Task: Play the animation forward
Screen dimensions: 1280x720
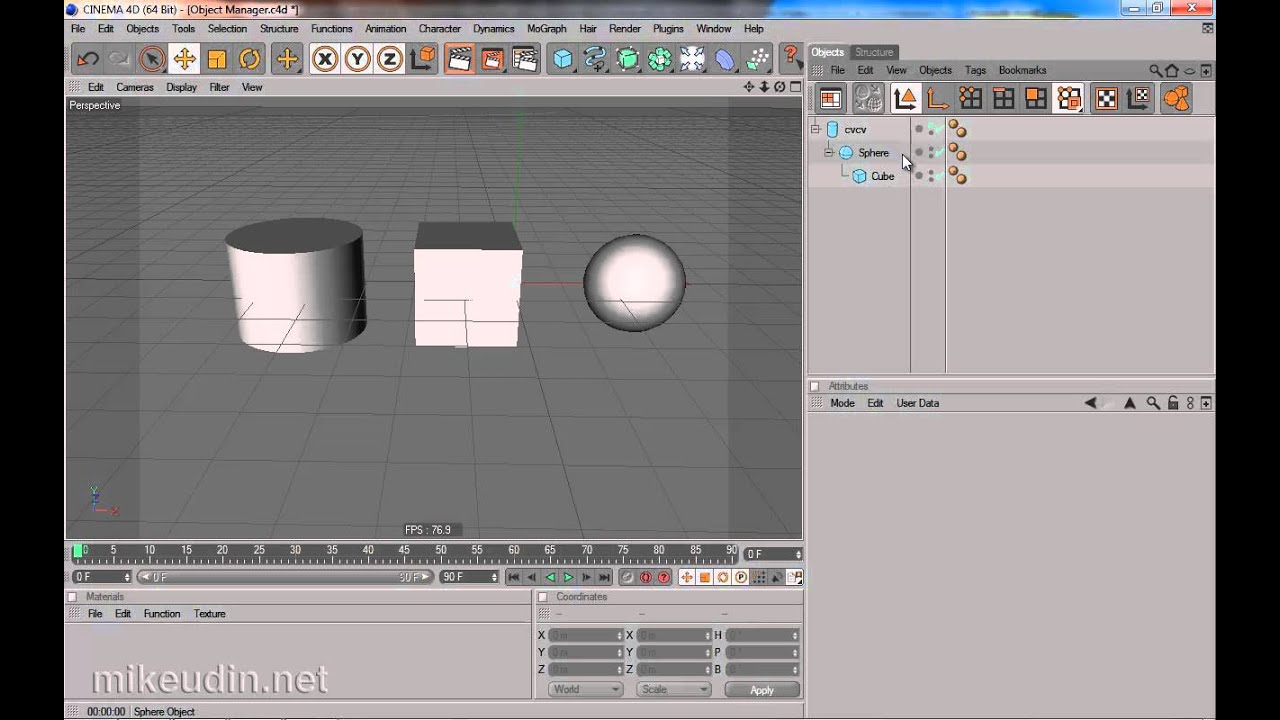Action: 568,577
